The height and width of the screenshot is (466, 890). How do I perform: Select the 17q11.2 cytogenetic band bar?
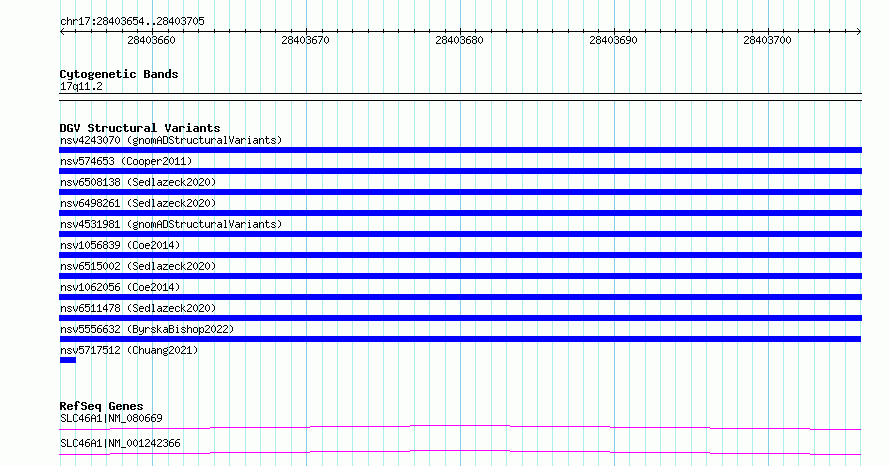coord(460,97)
